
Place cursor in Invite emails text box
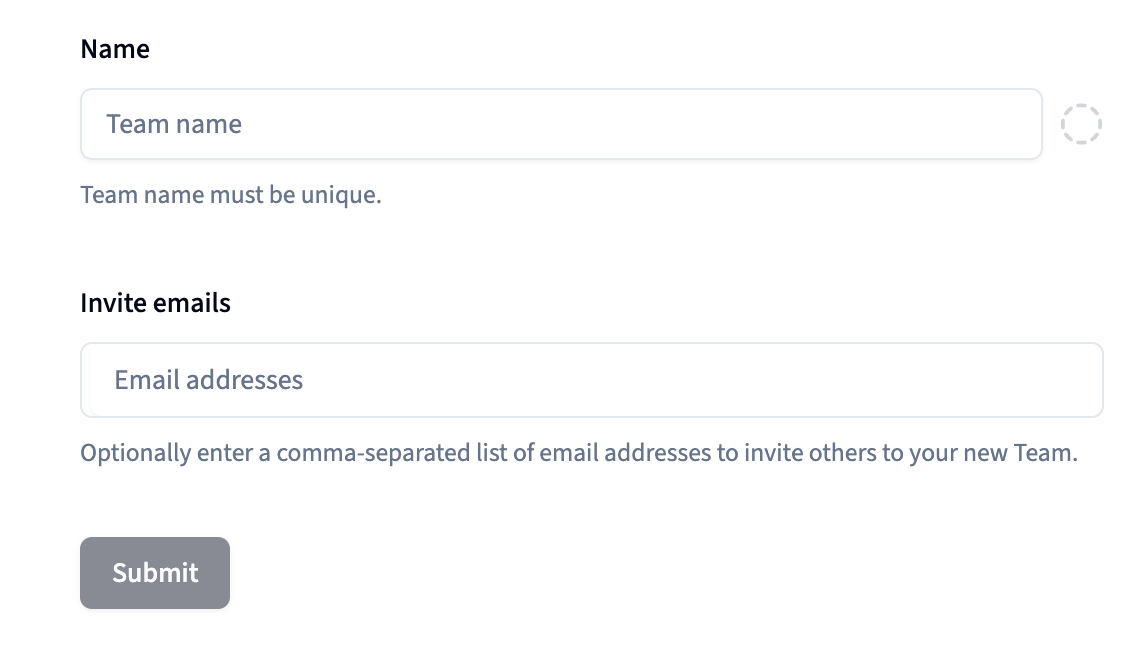tap(590, 380)
